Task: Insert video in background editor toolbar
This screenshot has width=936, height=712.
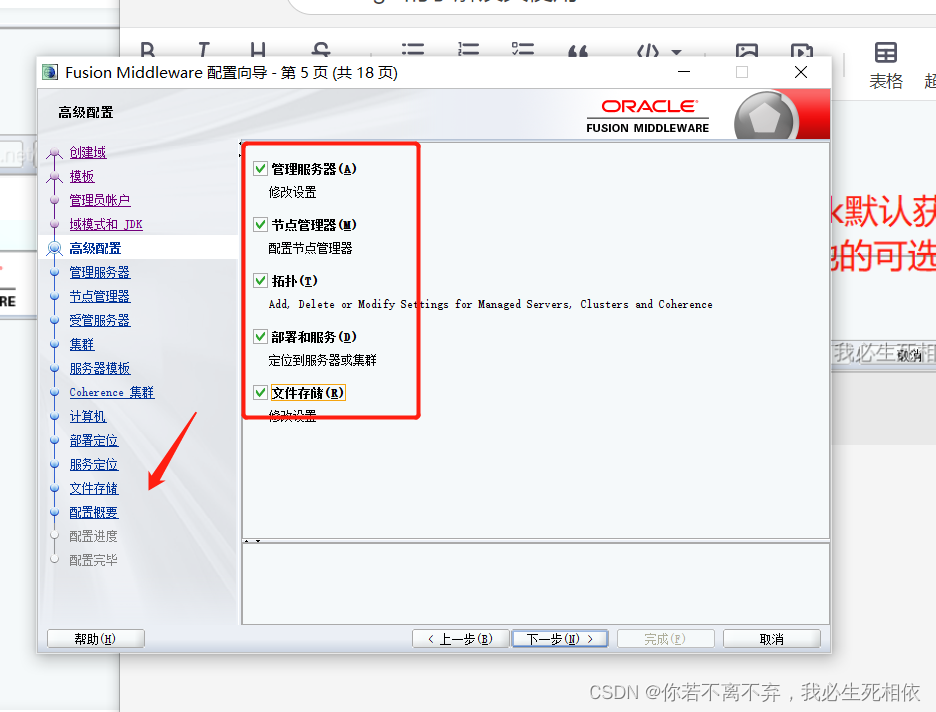Action: (801, 50)
